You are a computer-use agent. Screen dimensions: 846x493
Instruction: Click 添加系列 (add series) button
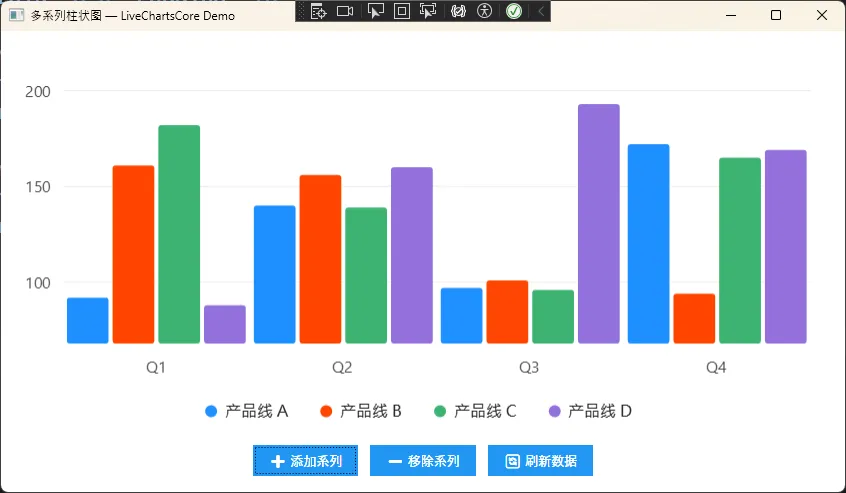pyautogui.click(x=306, y=461)
